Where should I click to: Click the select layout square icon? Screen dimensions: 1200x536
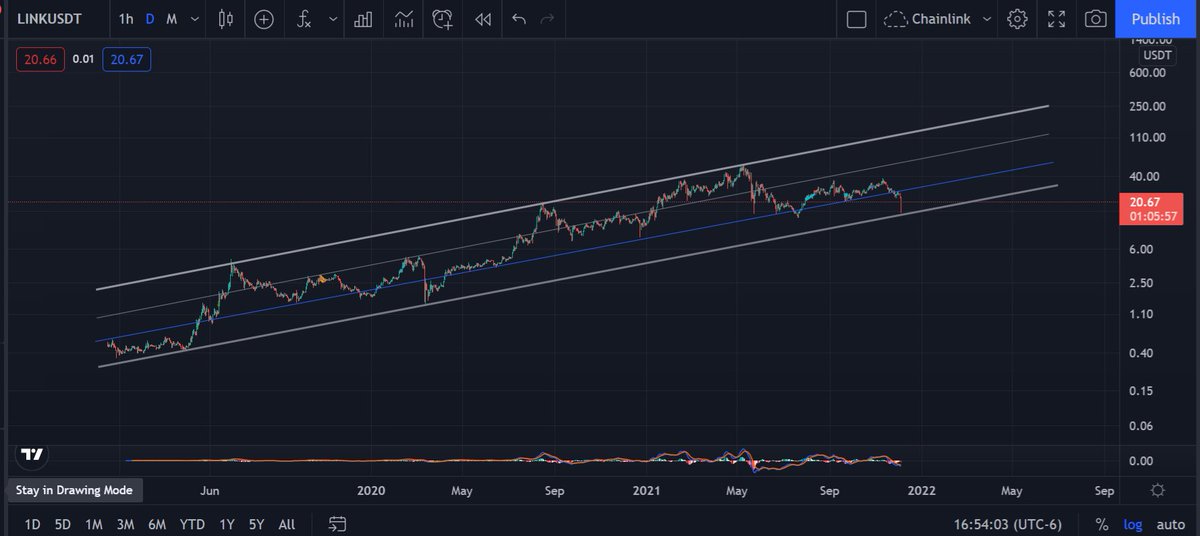click(856, 19)
